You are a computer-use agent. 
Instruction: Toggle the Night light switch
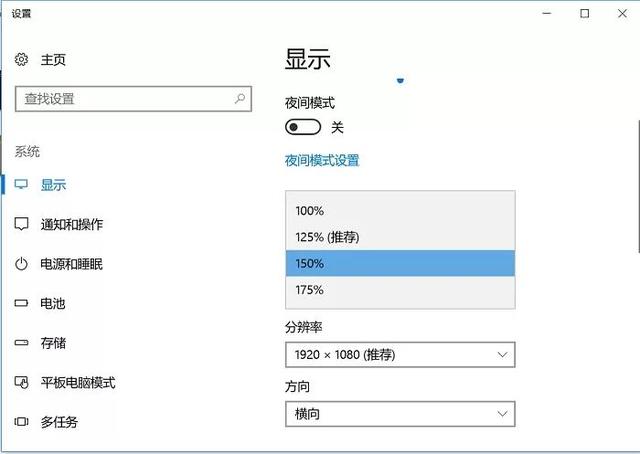point(303,127)
